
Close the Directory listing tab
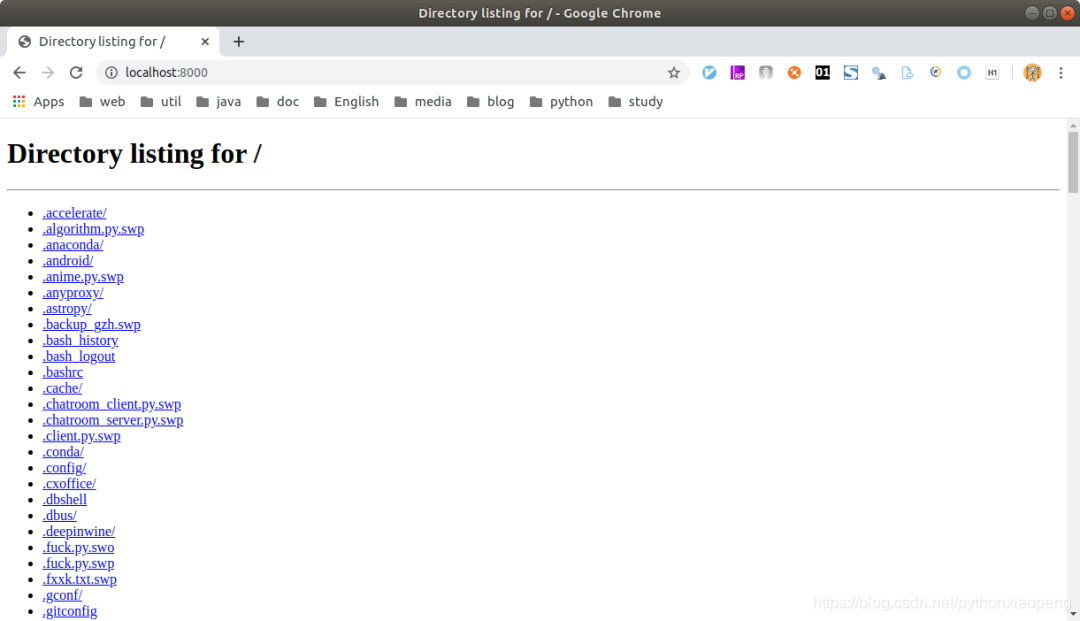205,41
